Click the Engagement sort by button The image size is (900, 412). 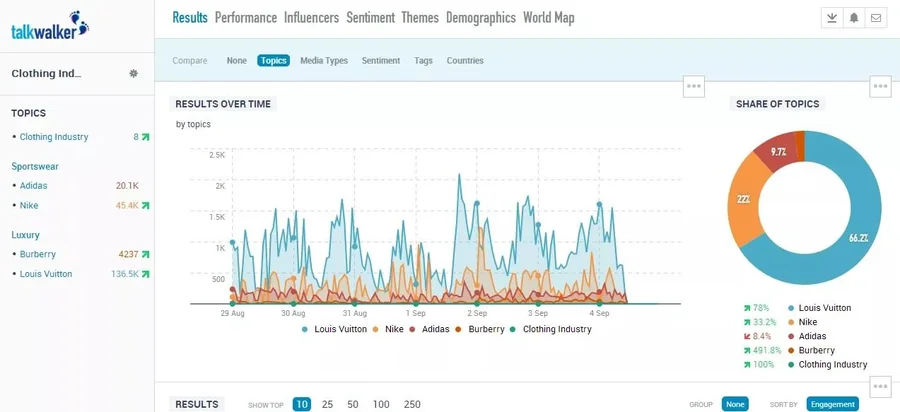(x=832, y=404)
